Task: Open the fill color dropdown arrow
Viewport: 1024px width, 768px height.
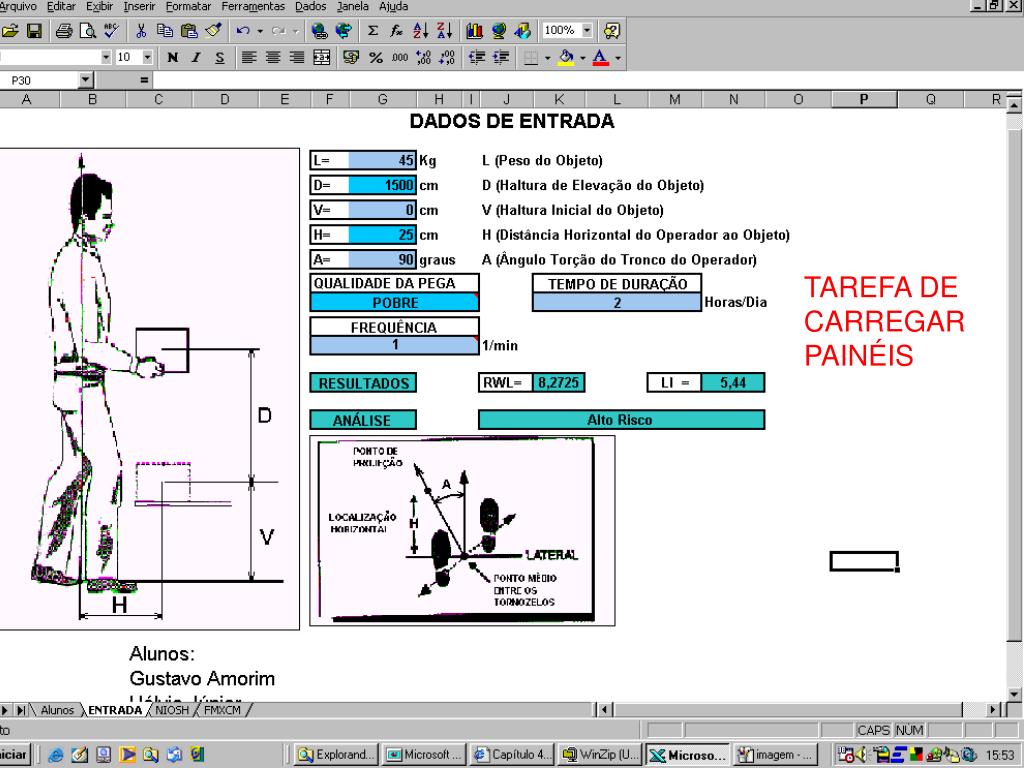Action: (x=580, y=57)
